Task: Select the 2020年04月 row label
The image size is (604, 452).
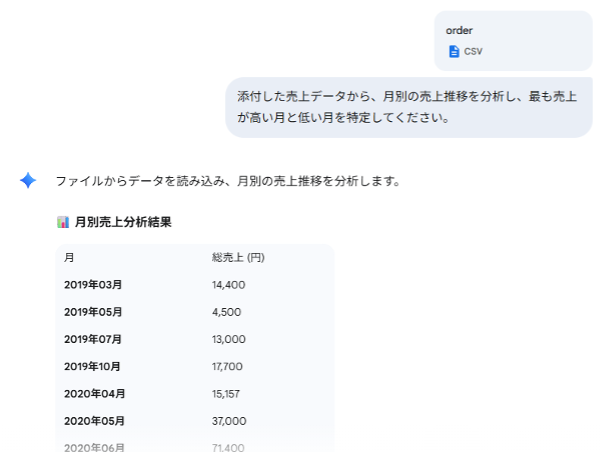Action: 92,394
